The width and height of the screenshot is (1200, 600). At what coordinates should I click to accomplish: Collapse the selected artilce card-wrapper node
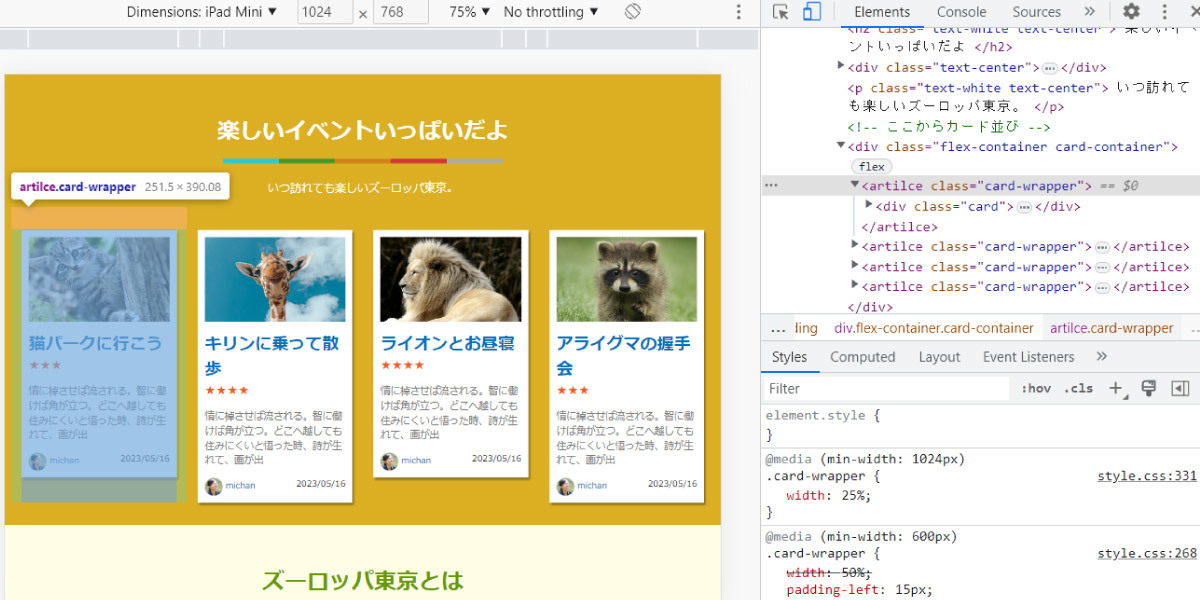click(x=855, y=186)
